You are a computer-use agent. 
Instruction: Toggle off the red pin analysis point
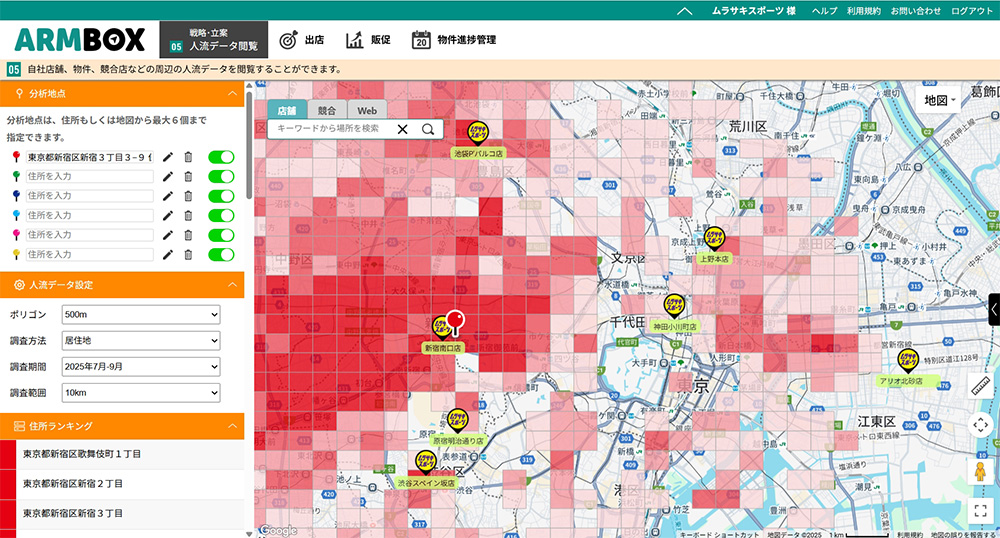point(221,157)
